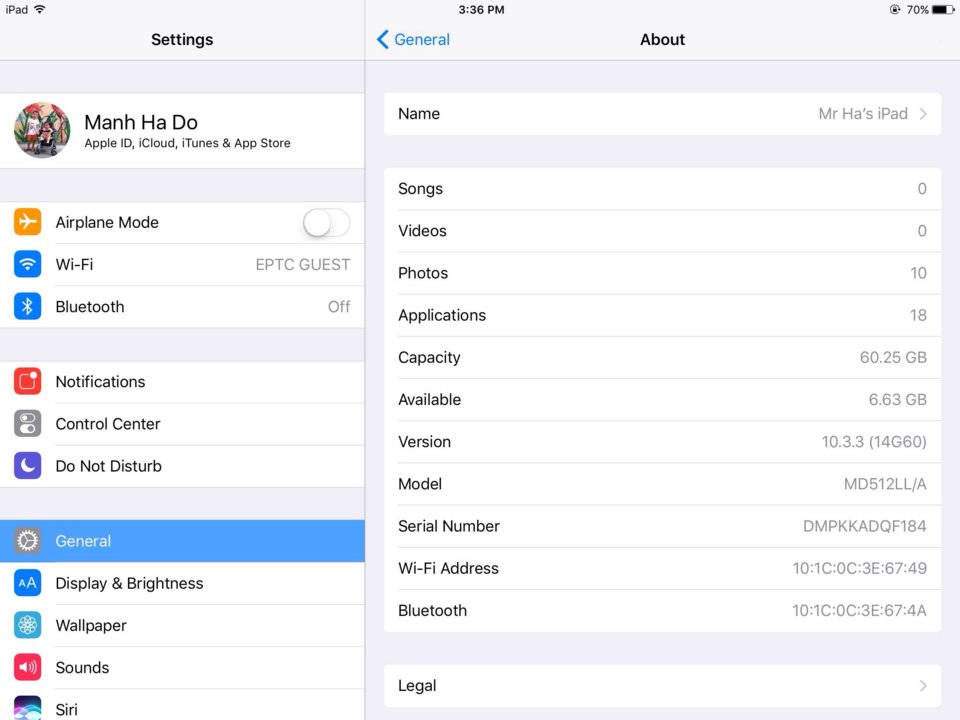Tap the Do Not Disturb moon icon
The height and width of the screenshot is (720, 960).
(x=28, y=466)
